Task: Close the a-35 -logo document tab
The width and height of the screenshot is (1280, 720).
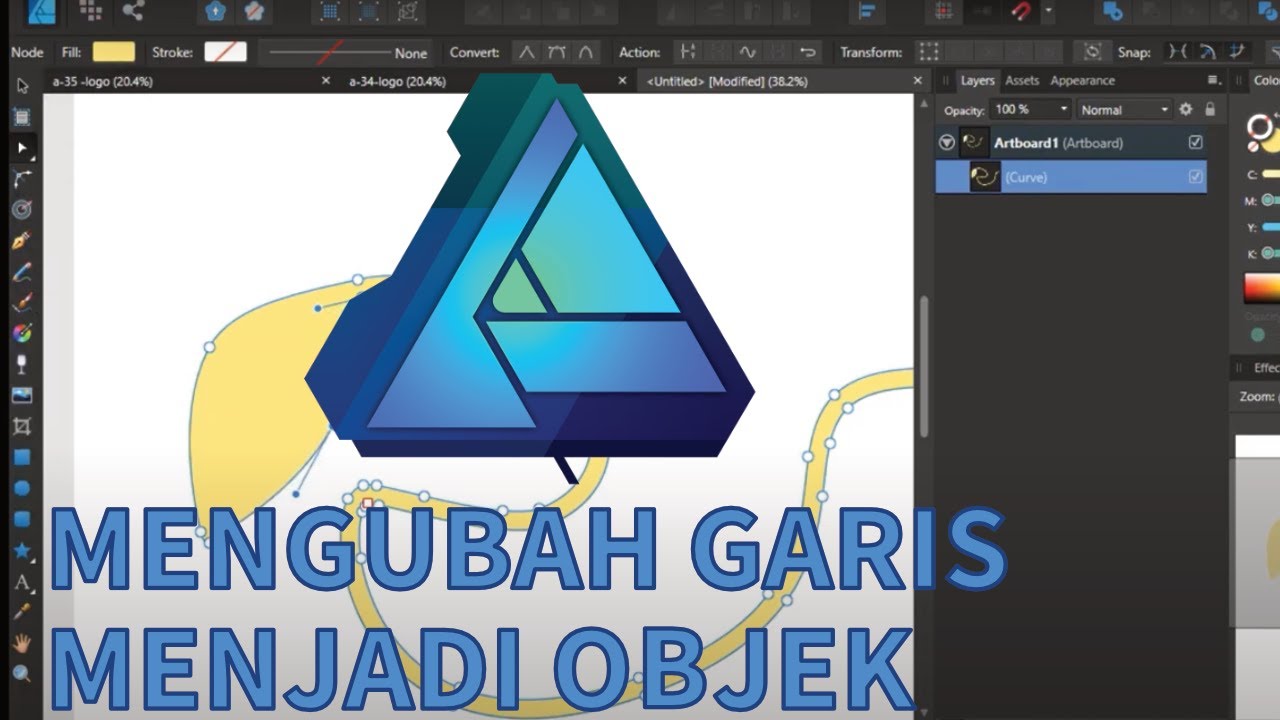Action: point(325,82)
